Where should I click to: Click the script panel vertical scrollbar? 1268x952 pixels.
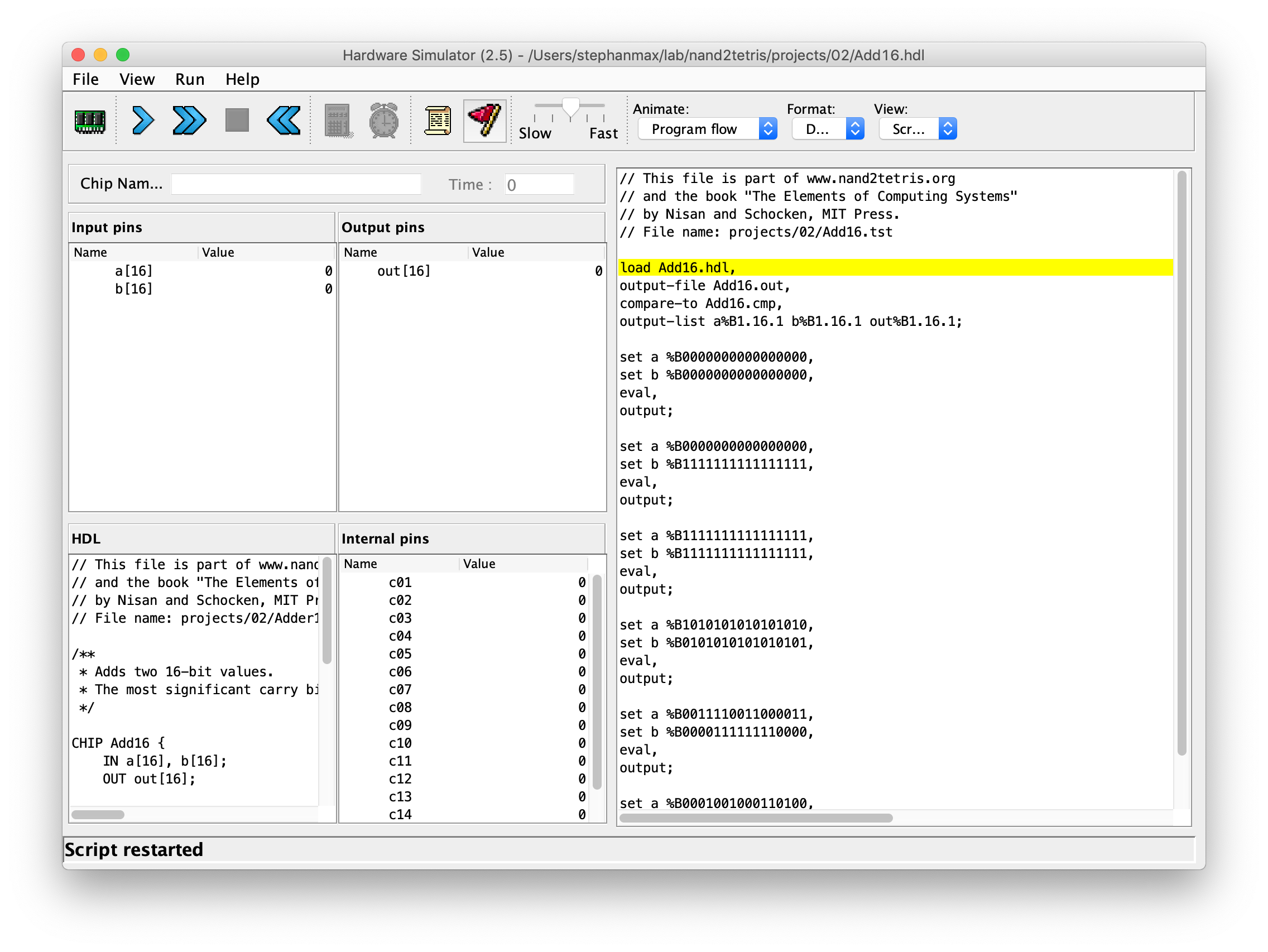[x=1181, y=463]
